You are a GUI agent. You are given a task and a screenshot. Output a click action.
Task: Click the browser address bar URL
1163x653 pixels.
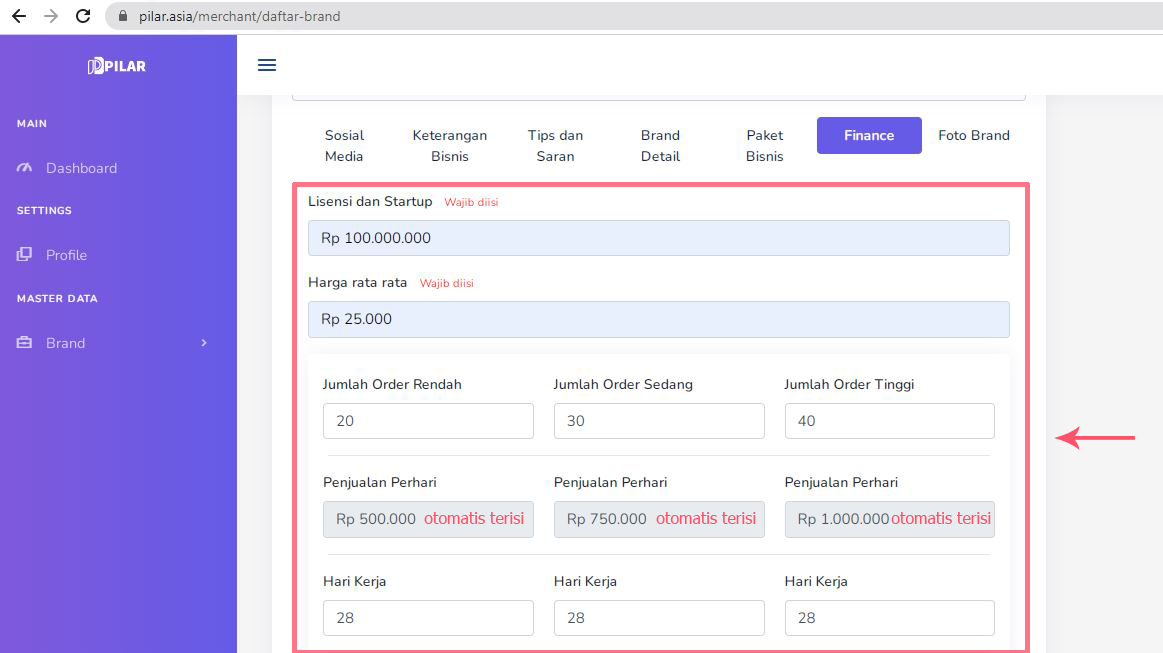[x=240, y=16]
